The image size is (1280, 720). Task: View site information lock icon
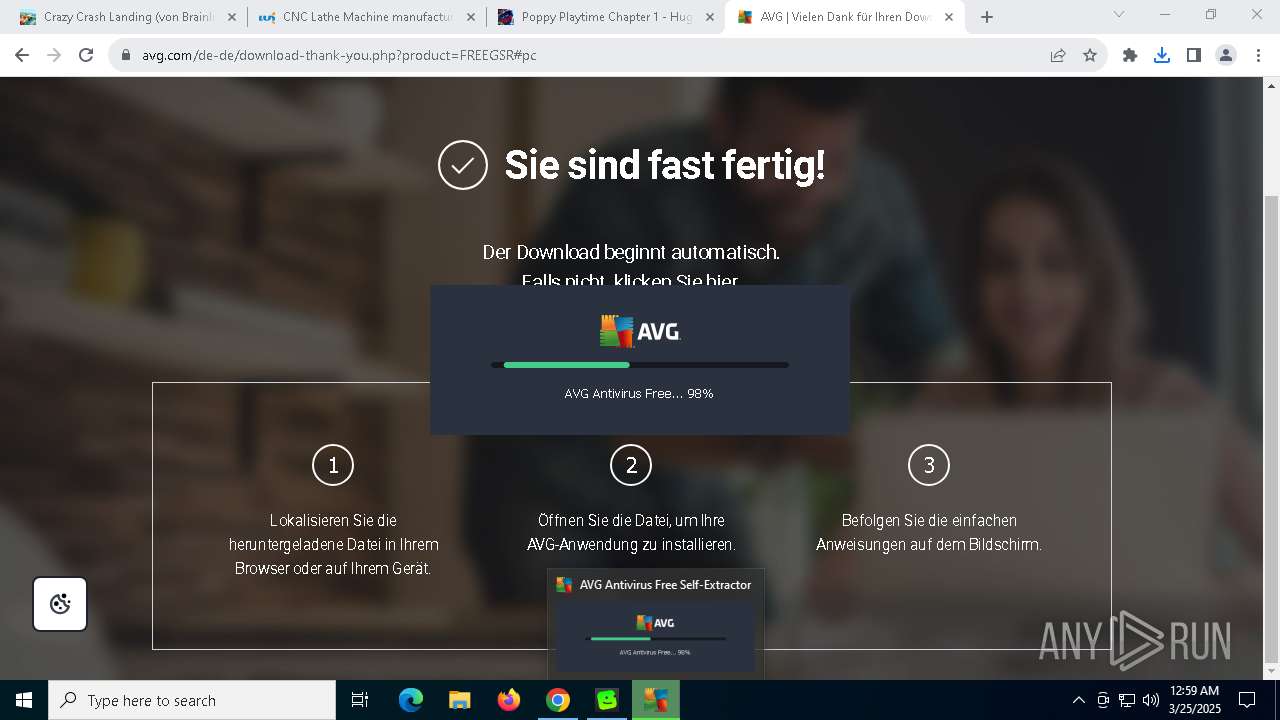(126, 55)
